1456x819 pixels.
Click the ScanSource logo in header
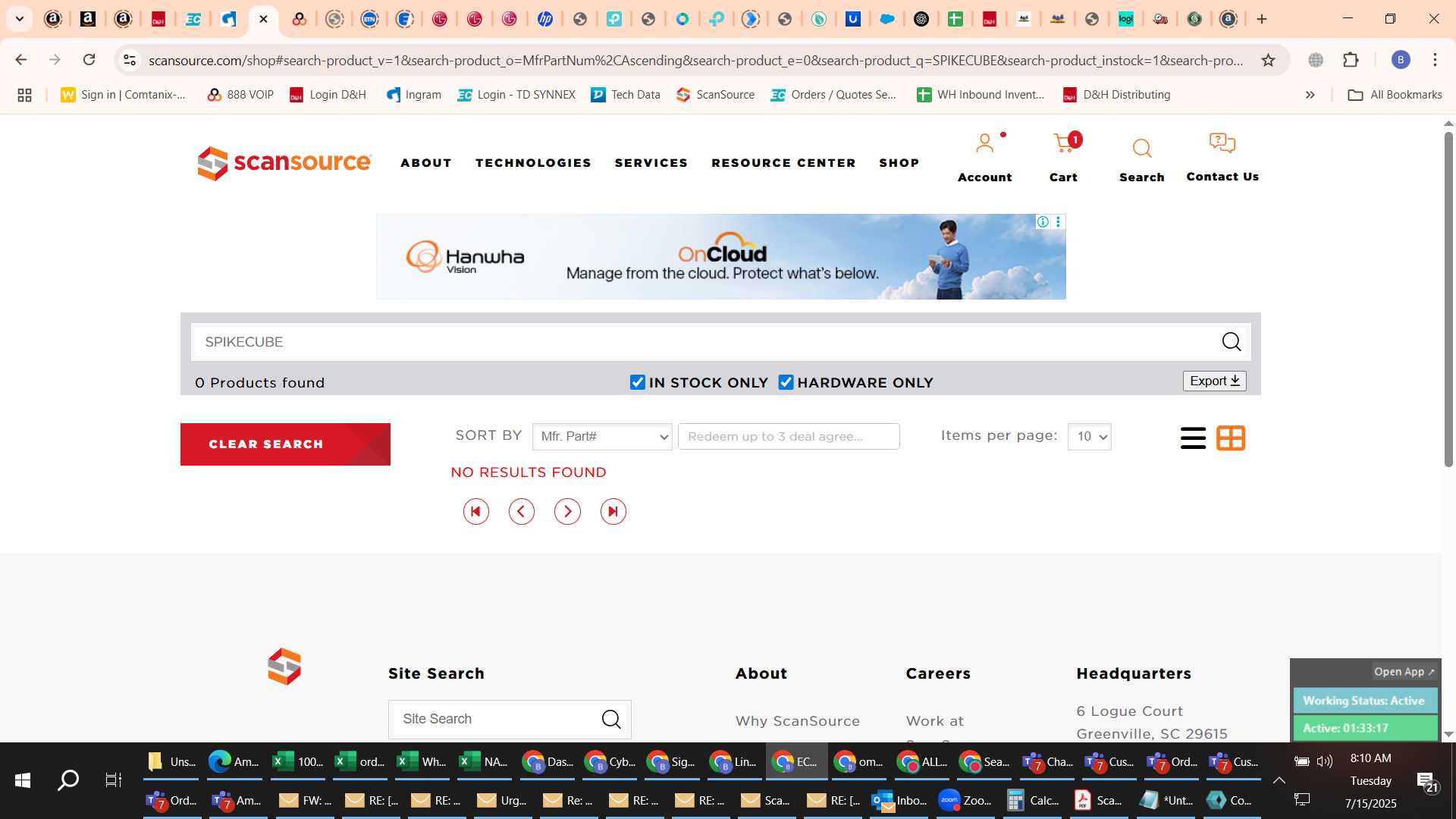(x=284, y=163)
